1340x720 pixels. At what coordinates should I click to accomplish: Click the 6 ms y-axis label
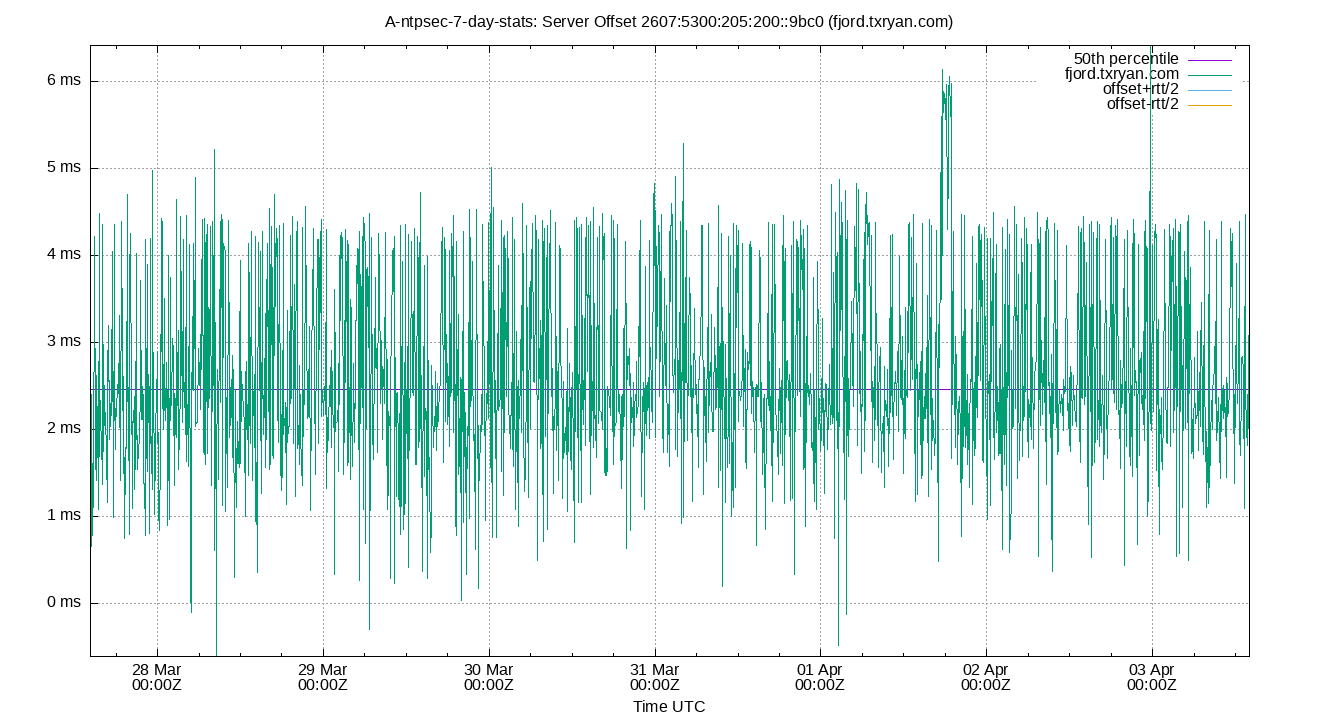(62, 80)
